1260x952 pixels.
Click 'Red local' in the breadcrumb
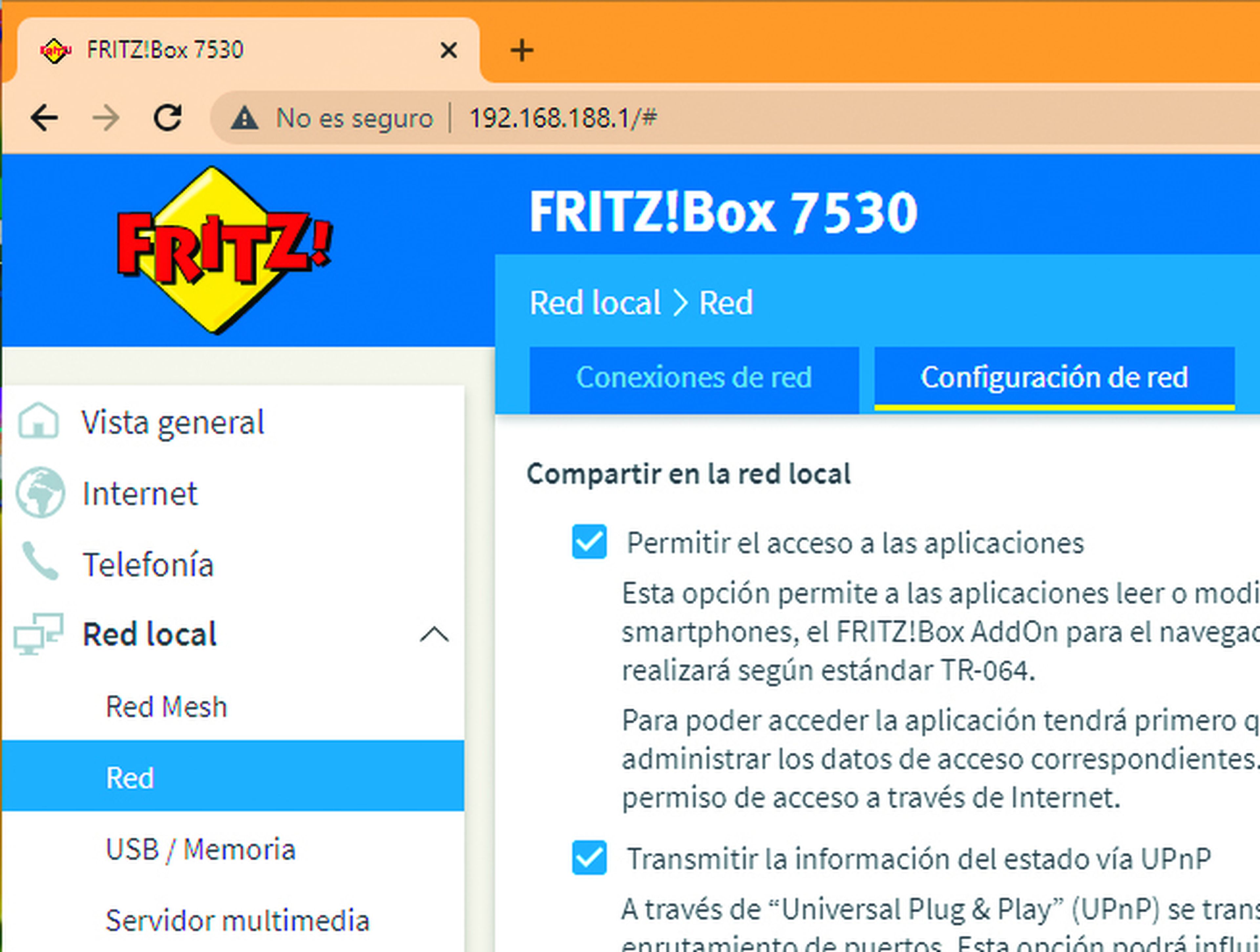[595, 303]
